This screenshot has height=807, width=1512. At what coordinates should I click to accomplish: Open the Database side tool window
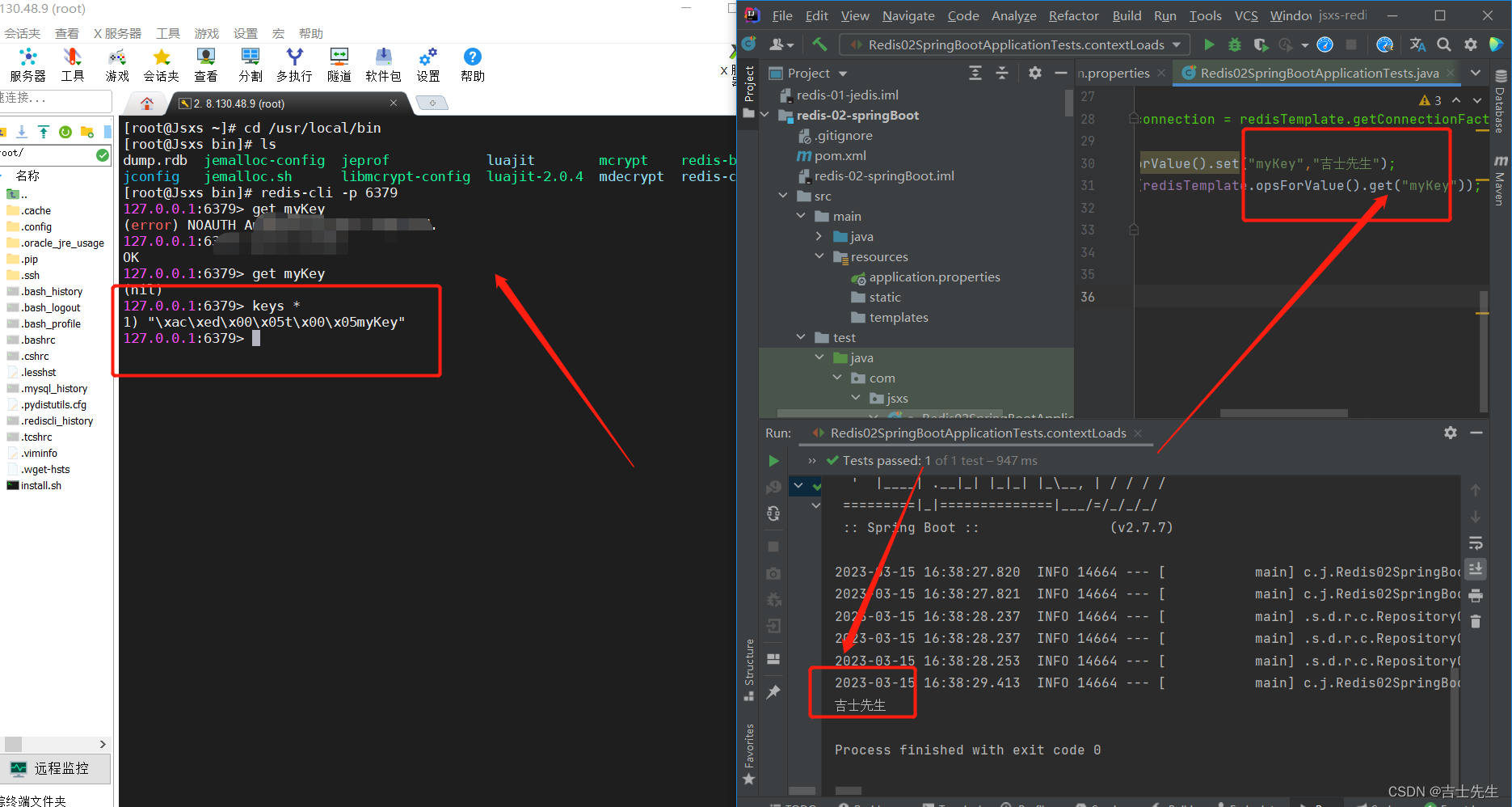(1501, 101)
